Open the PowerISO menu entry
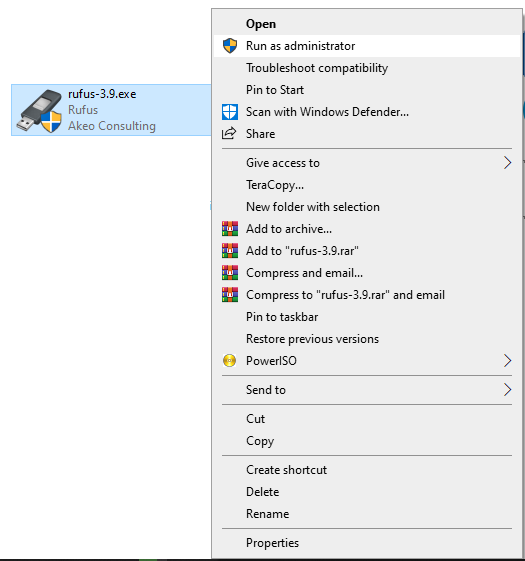The height and width of the screenshot is (561, 525). pos(366,361)
